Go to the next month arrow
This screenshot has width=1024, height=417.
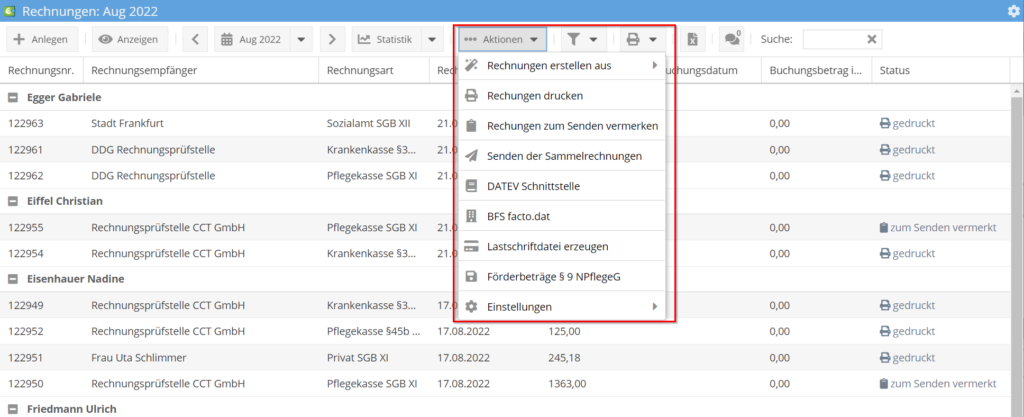[x=333, y=39]
